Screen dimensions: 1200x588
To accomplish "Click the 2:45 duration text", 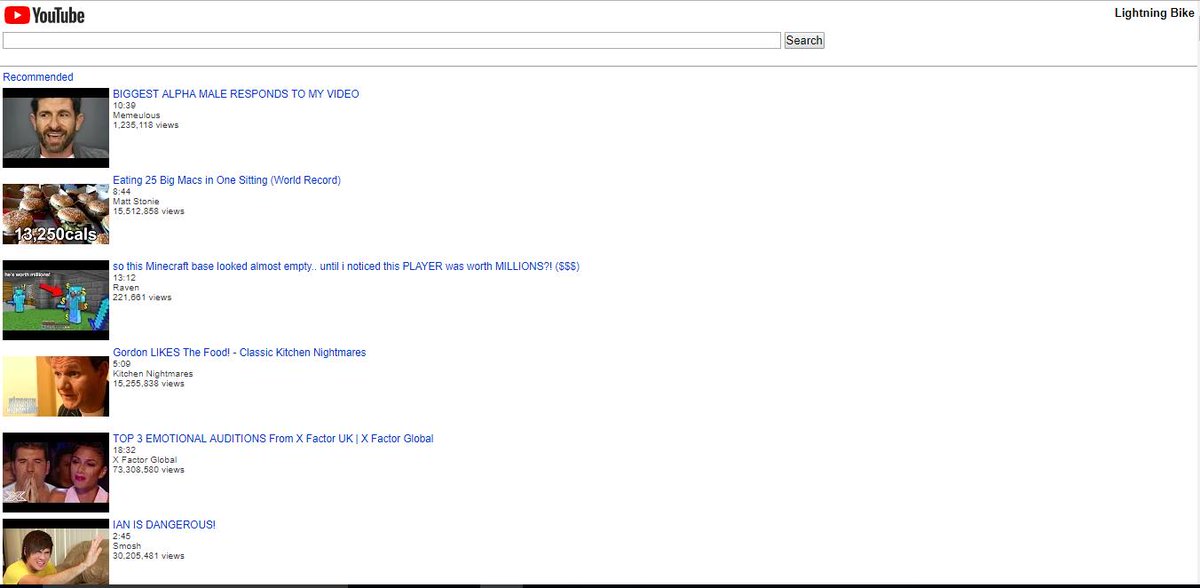I will [x=122, y=535].
